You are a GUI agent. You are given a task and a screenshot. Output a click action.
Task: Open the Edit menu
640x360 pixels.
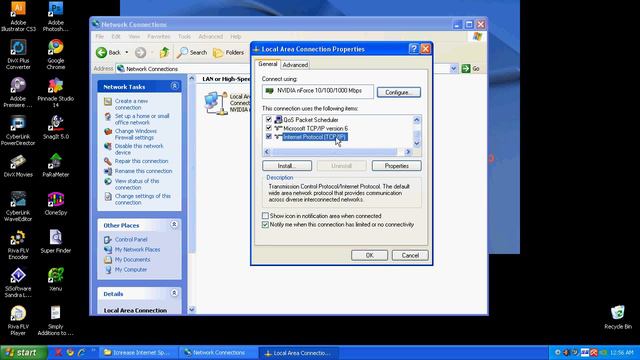pos(116,36)
